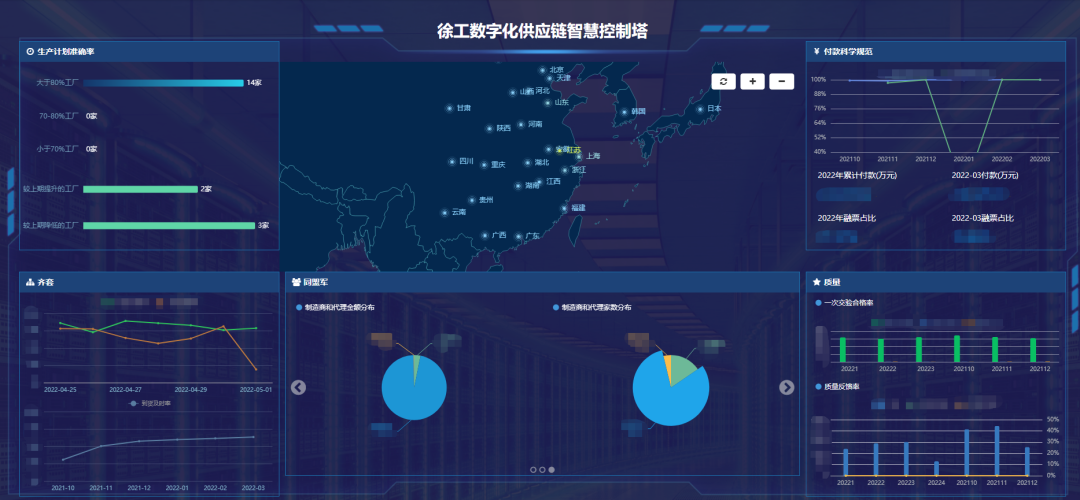Screen dimensions: 1080x500
Task: Select the 广西 map marker
Action: (x=485, y=236)
